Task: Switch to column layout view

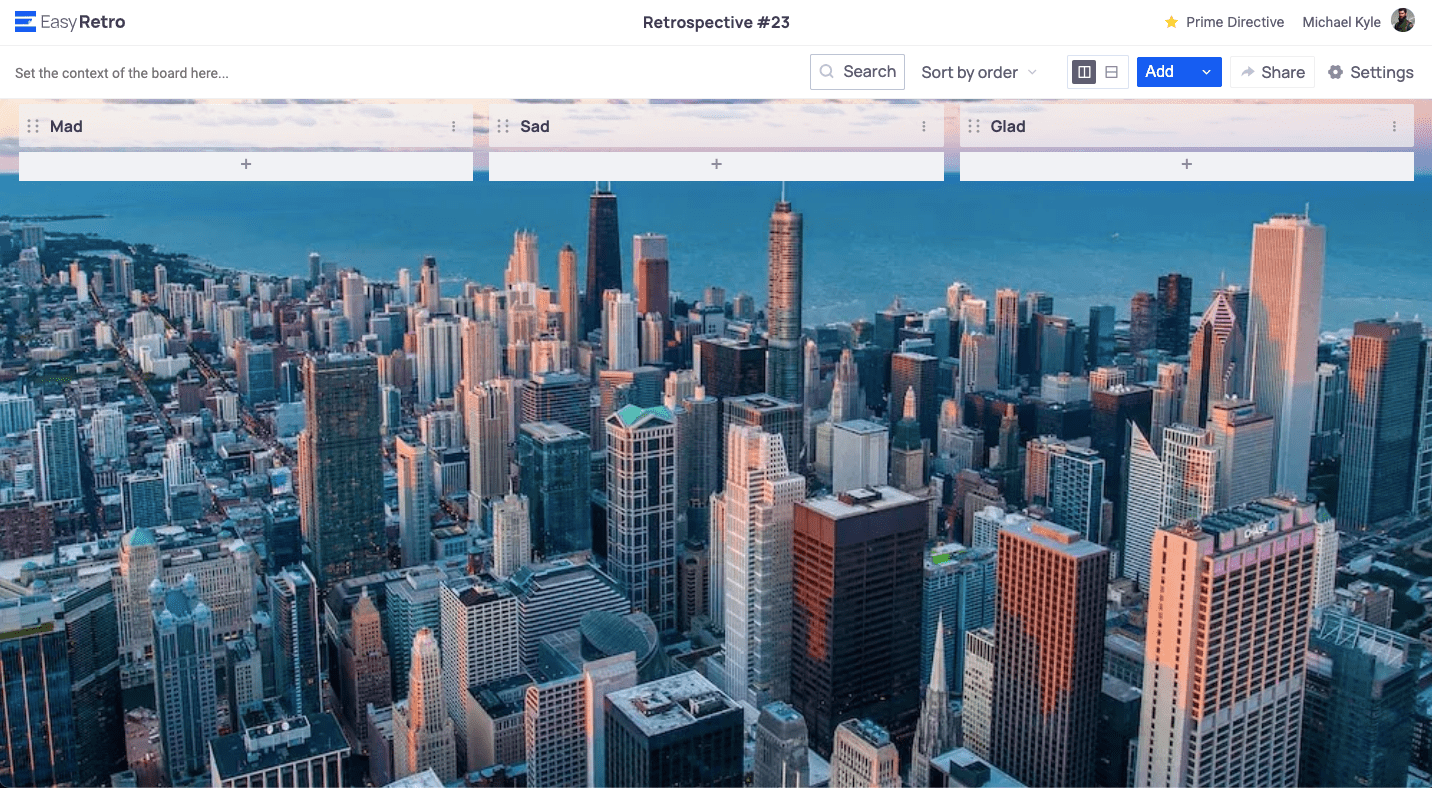Action: 1083,72
